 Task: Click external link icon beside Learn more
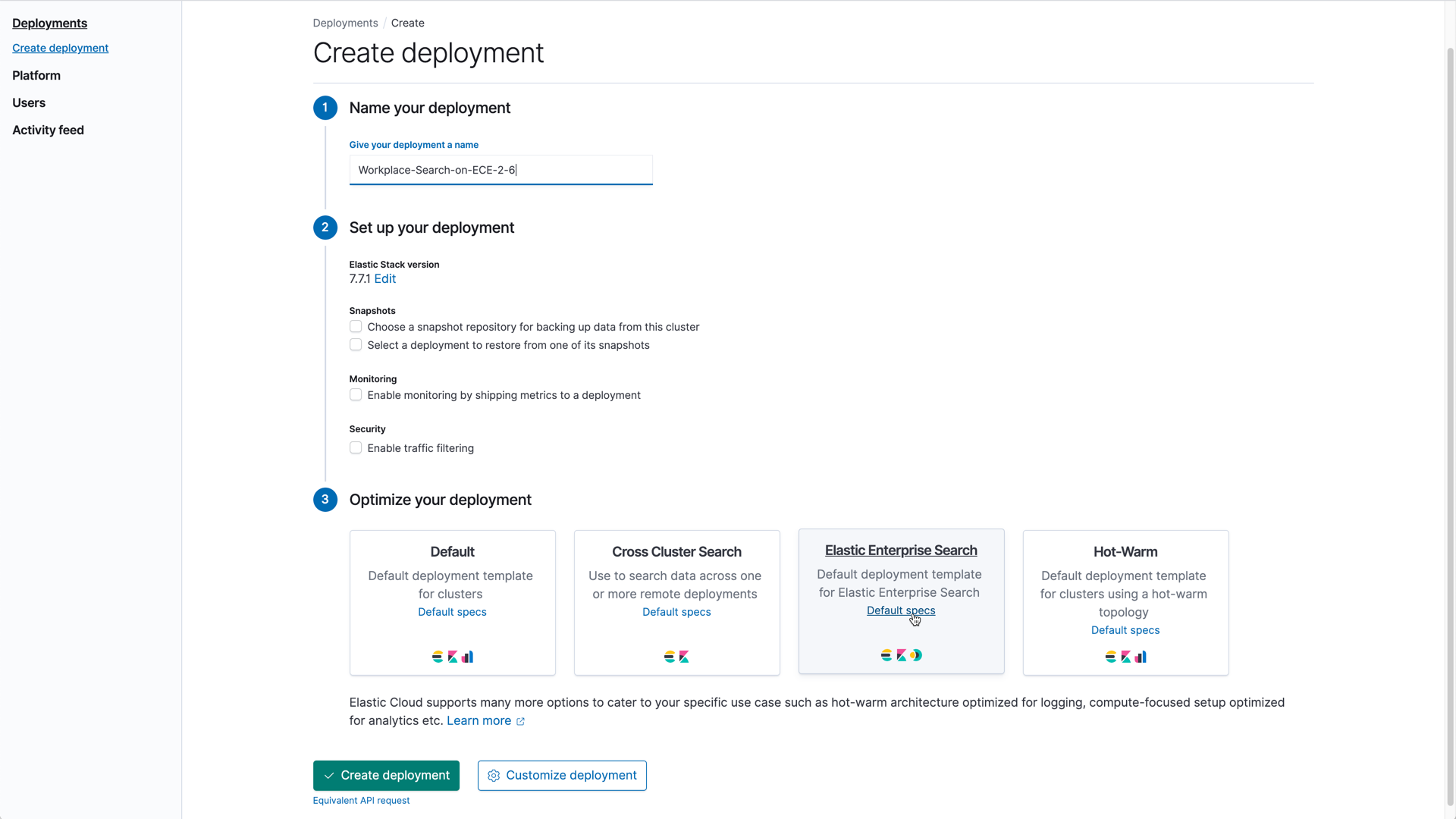click(520, 721)
